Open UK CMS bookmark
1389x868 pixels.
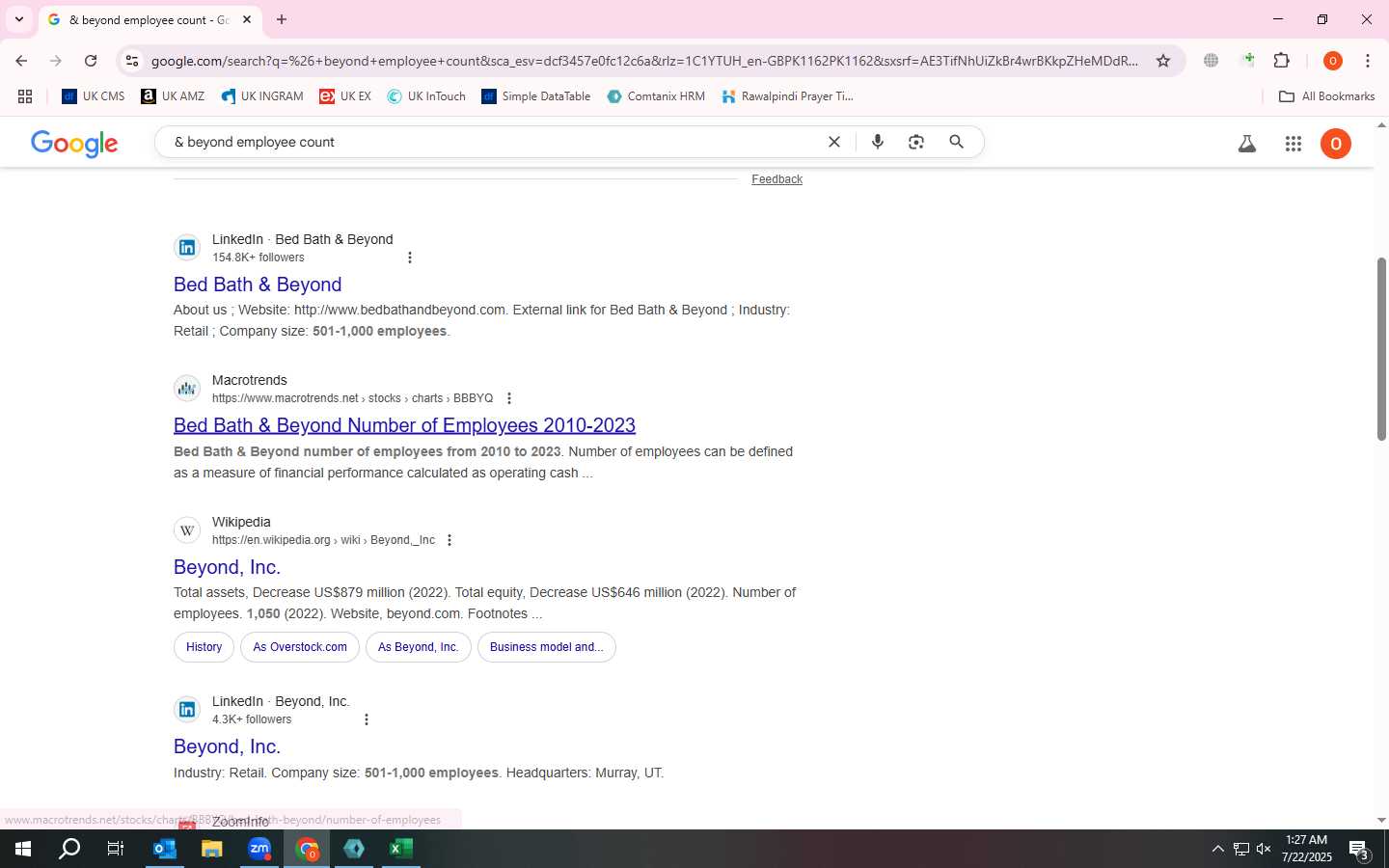[94, 96]
